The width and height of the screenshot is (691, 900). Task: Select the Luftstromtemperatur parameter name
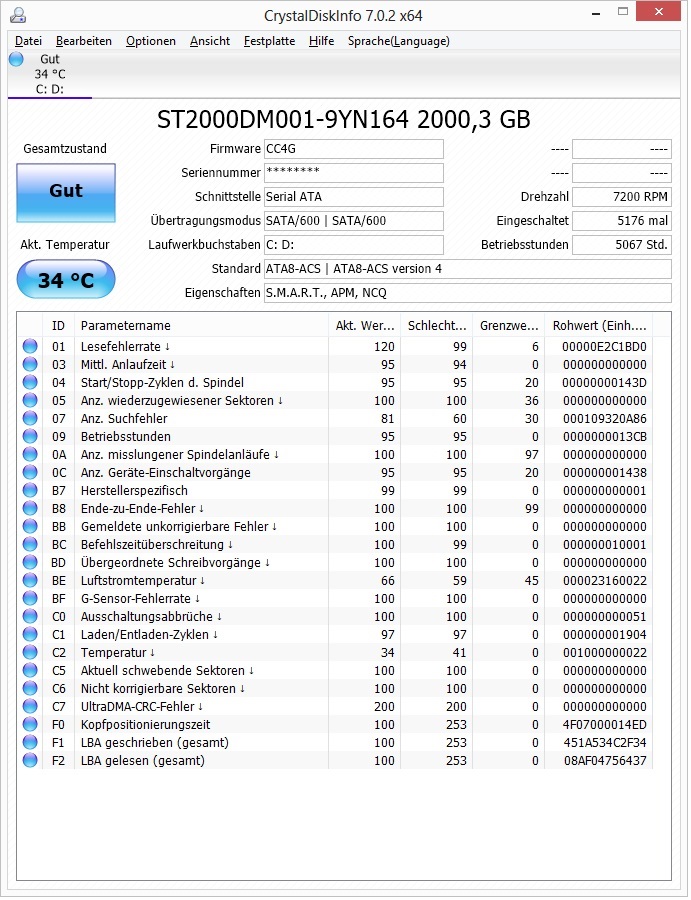[143, 580]
